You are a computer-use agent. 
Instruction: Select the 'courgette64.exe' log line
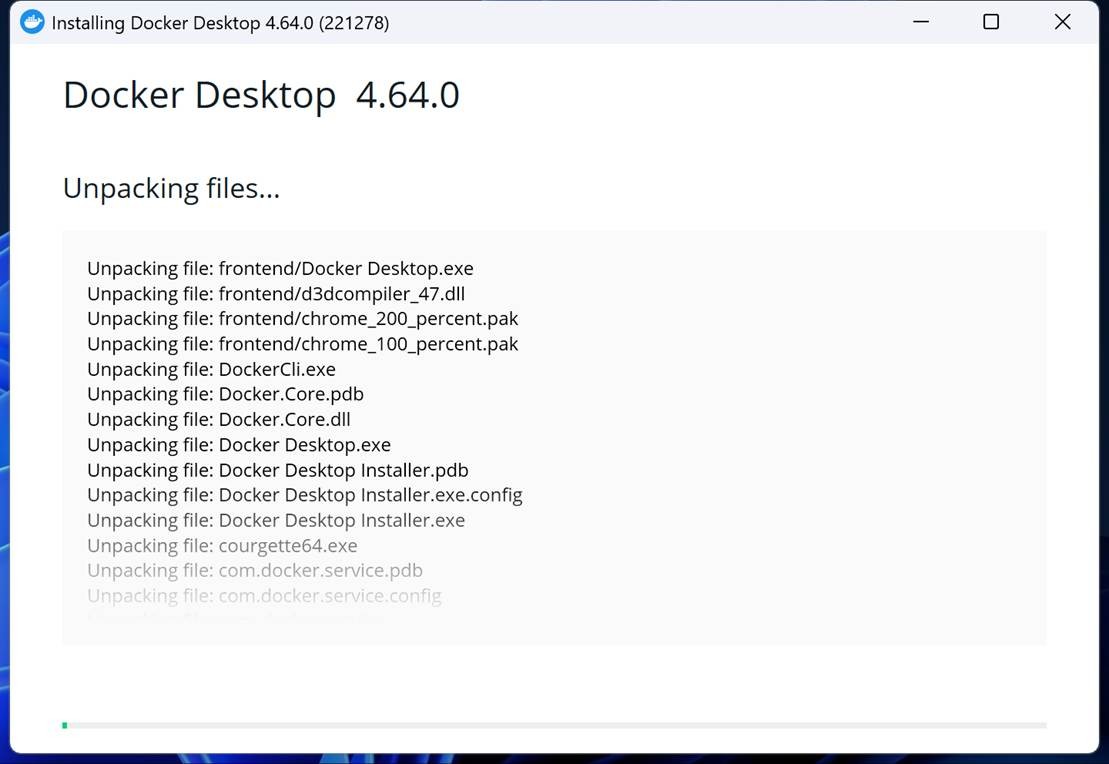click(222, 546)
